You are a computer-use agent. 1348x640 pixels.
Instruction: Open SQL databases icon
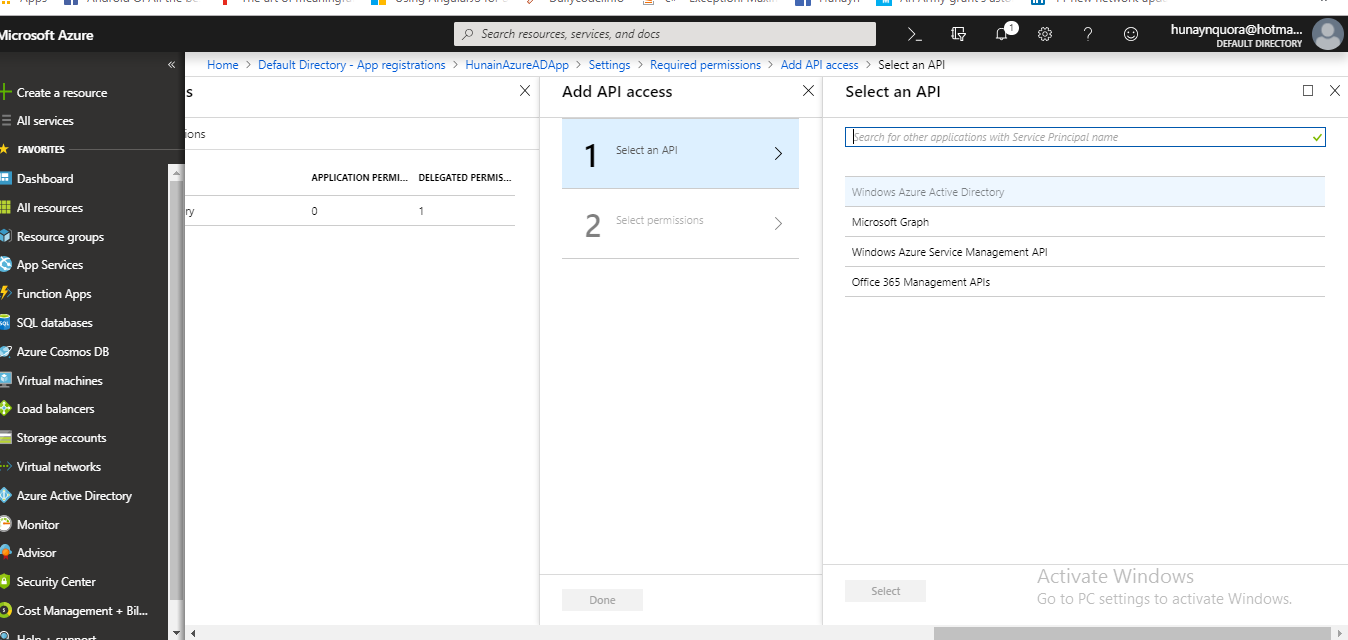pyautogui.click(x=6, y=323)
